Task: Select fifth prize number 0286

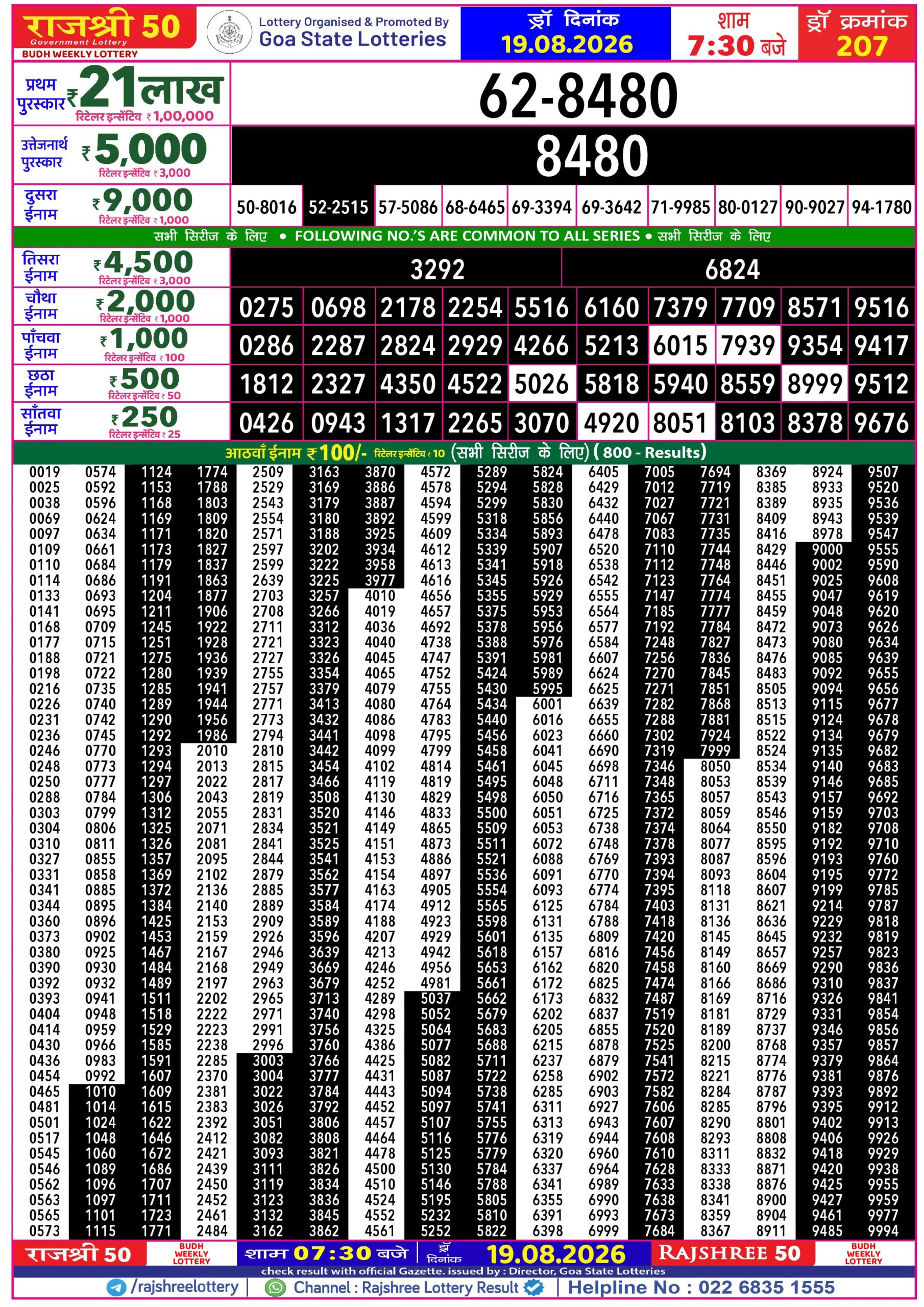Action: point(266,346)
